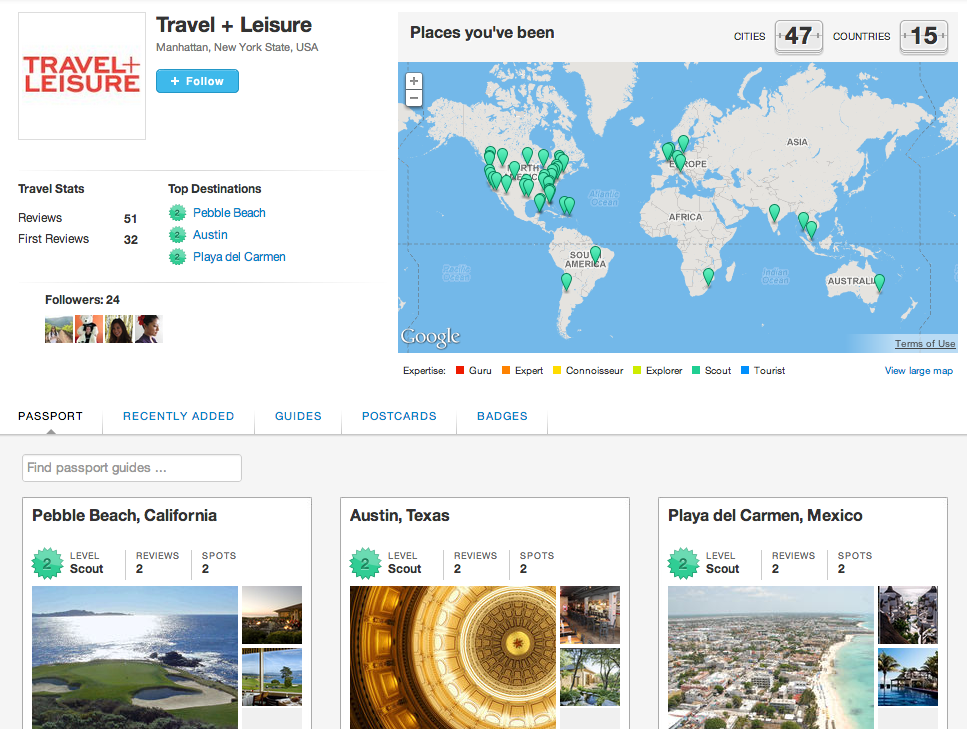Click Scout level badge on Playa del Carmen card
Image resolution: width=967 pixels, height=729 pixels.
click(683, 563)
